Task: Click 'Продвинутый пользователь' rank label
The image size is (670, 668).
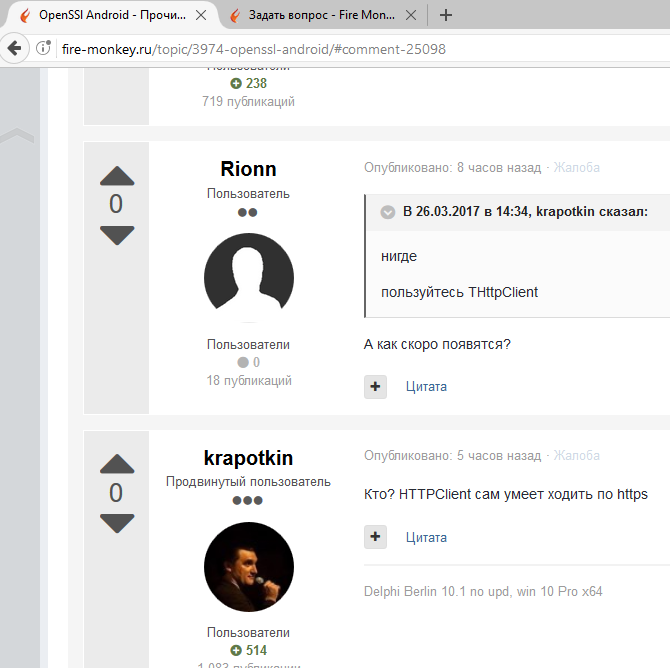Action: 248,482
